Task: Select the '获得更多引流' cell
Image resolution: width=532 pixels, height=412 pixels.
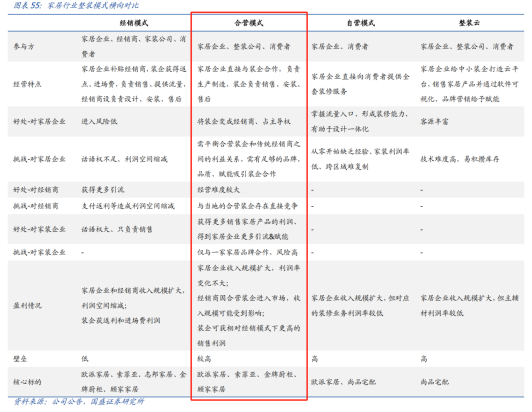Action: click(103, 190)
